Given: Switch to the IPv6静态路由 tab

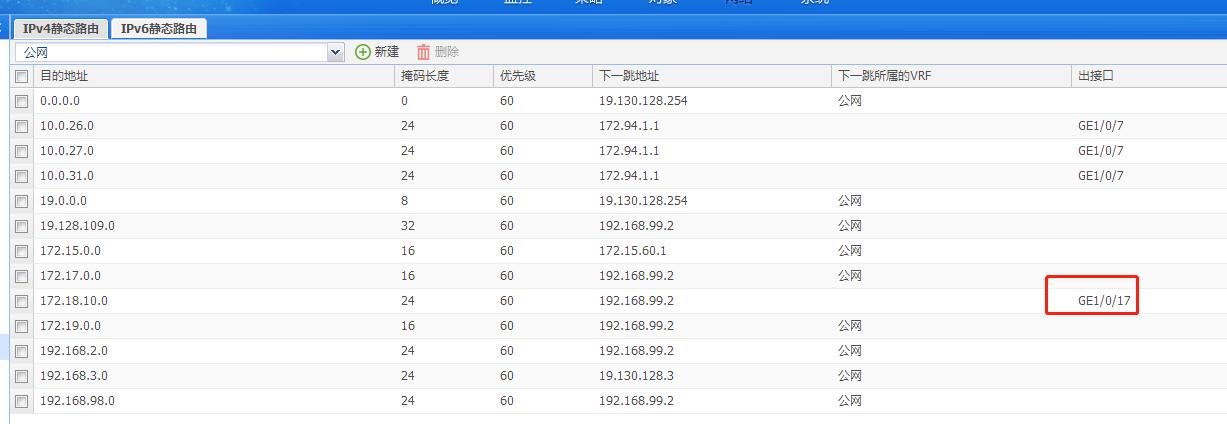Looking at the screenshot, I should coord(160,29).
